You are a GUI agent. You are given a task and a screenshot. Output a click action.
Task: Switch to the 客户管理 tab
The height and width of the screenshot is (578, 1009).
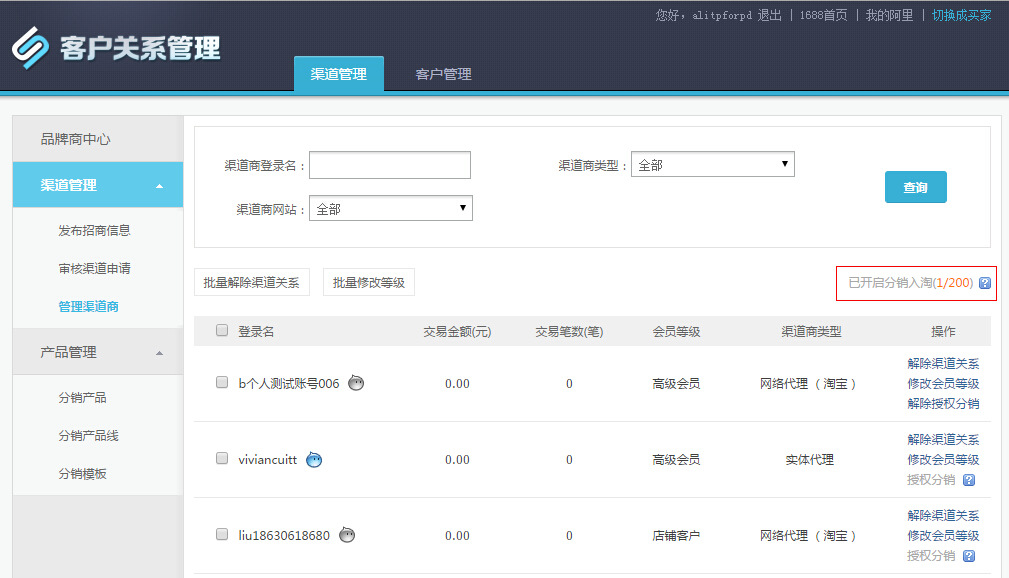(x=443, y=73)
